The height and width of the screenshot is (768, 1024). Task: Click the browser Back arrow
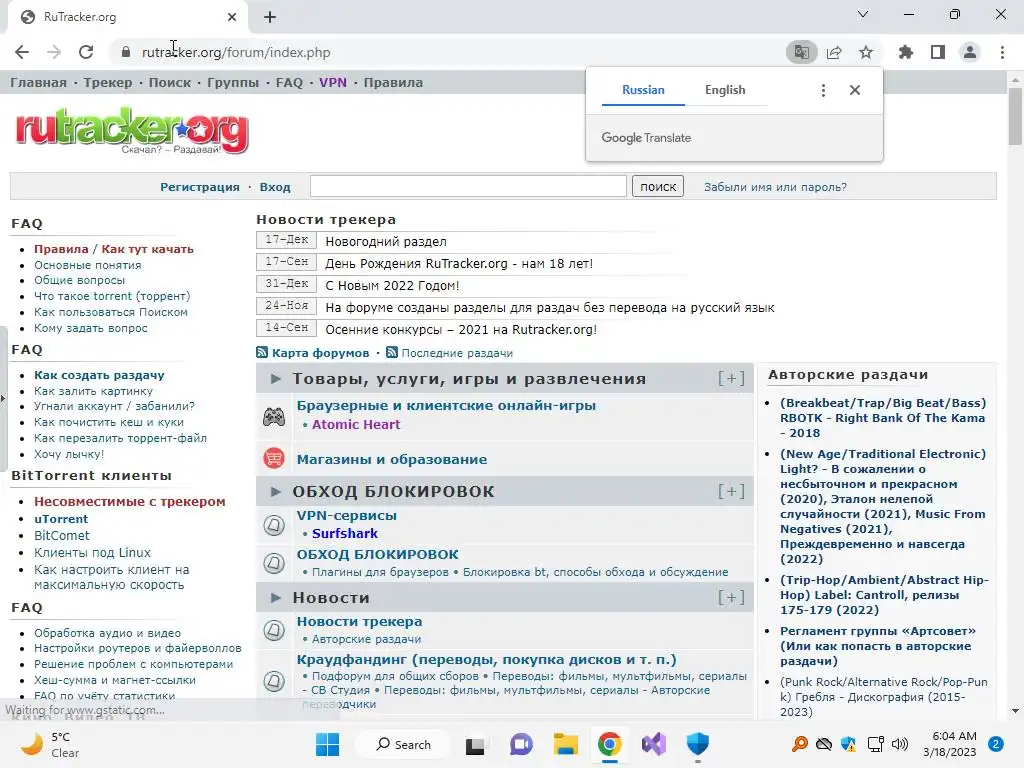(22, 52)
